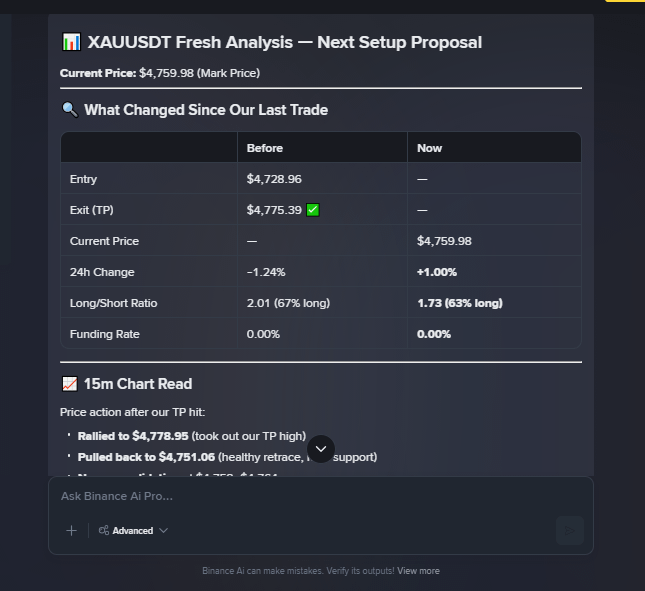Click the scroll-down chevron circle button
Viewport: 645px width, 591px height.
point(321,449)
